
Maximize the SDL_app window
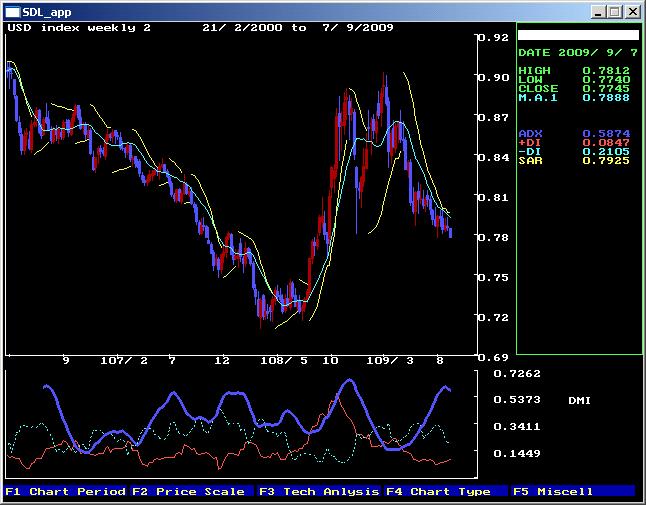point(615,12)
